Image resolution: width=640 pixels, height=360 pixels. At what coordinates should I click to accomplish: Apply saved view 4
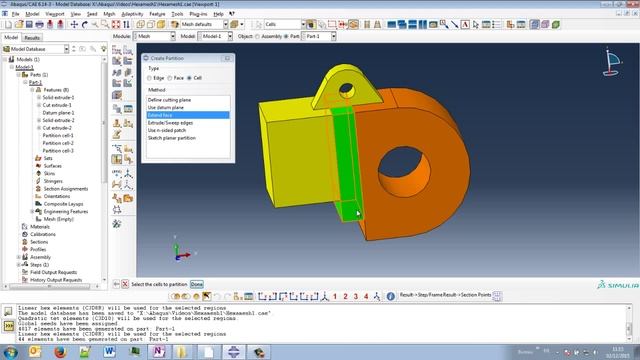366,296
